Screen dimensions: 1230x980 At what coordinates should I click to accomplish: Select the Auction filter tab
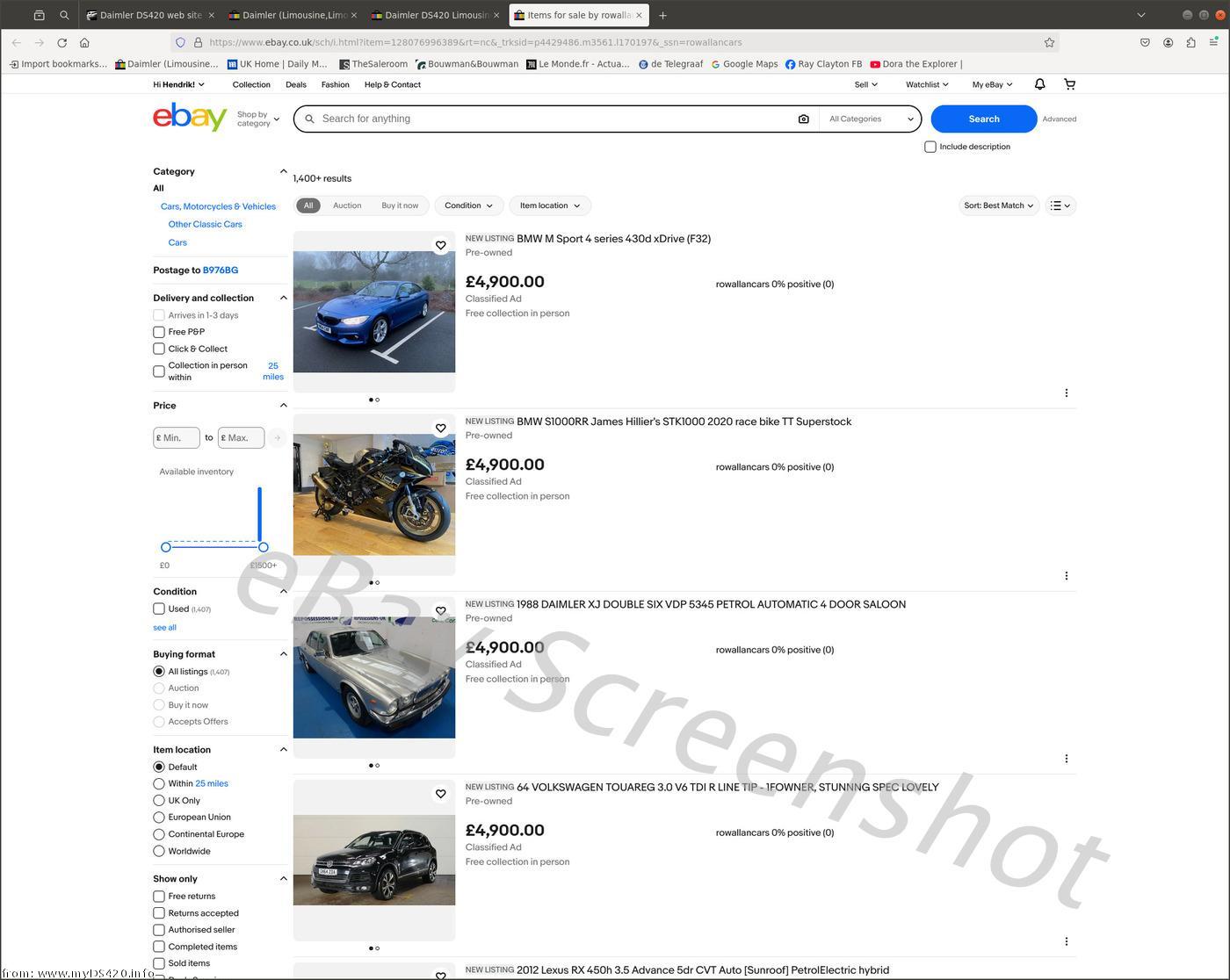click(347, 205)
